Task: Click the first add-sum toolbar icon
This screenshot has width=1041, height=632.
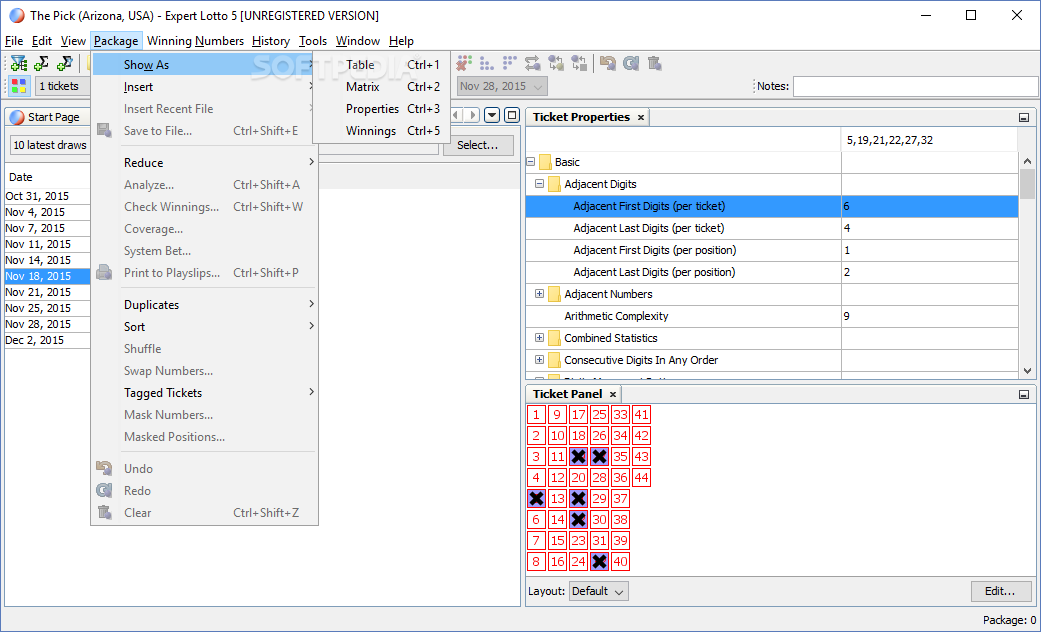Action: click(x=42, y=64)
